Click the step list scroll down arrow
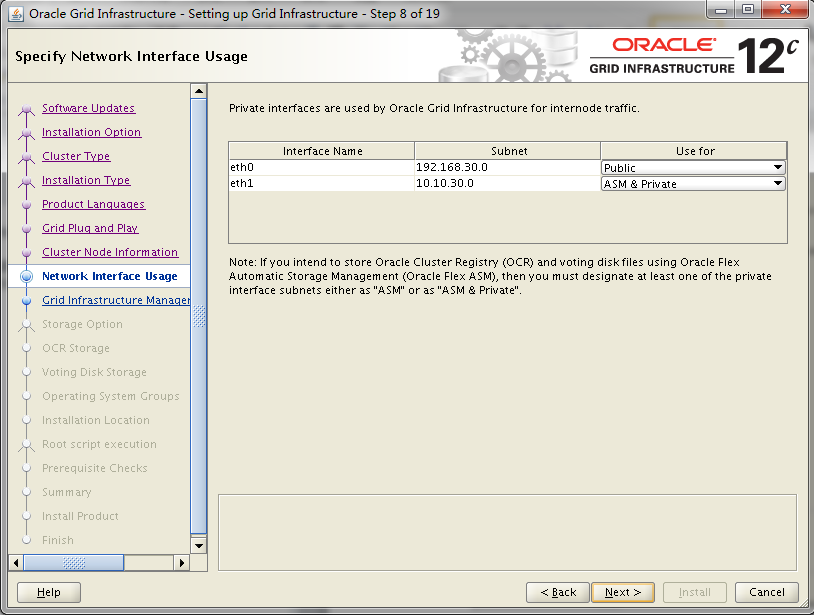The height and width of the screenshot is (615, 814). (x=199, y=545)
